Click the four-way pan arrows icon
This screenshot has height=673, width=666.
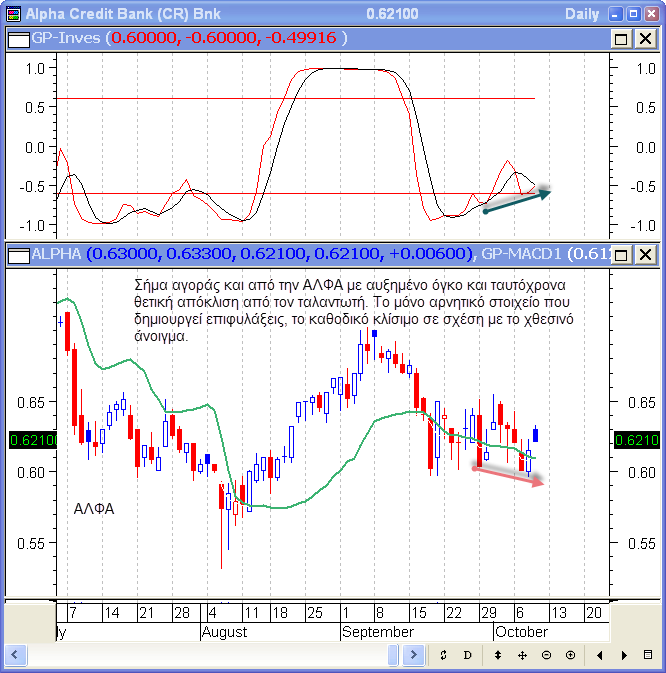pos(522,655)
